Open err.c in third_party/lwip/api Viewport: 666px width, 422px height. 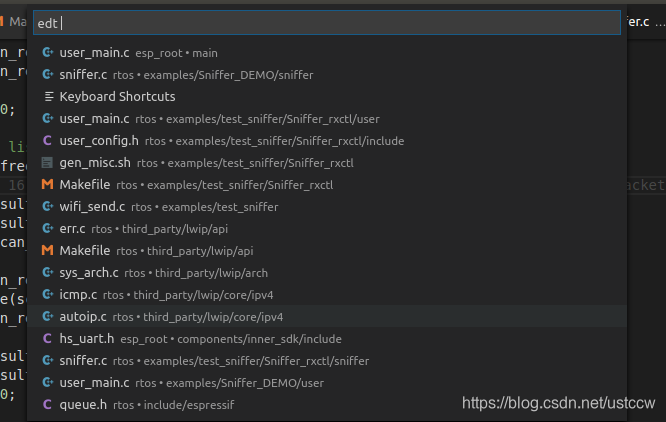327,229
